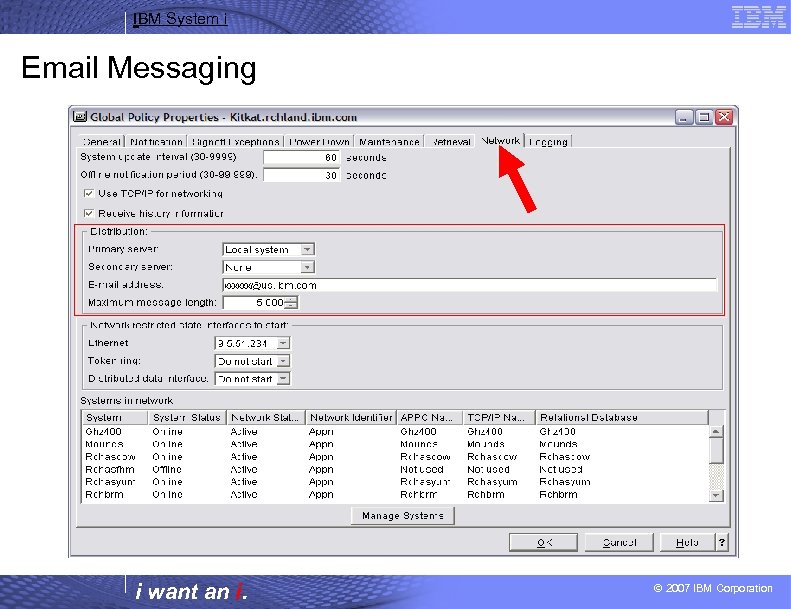The image size is (791, 609).
Task: Toggle Use TCP/IP for networking checkbox
Action: (x=89, y=193)
